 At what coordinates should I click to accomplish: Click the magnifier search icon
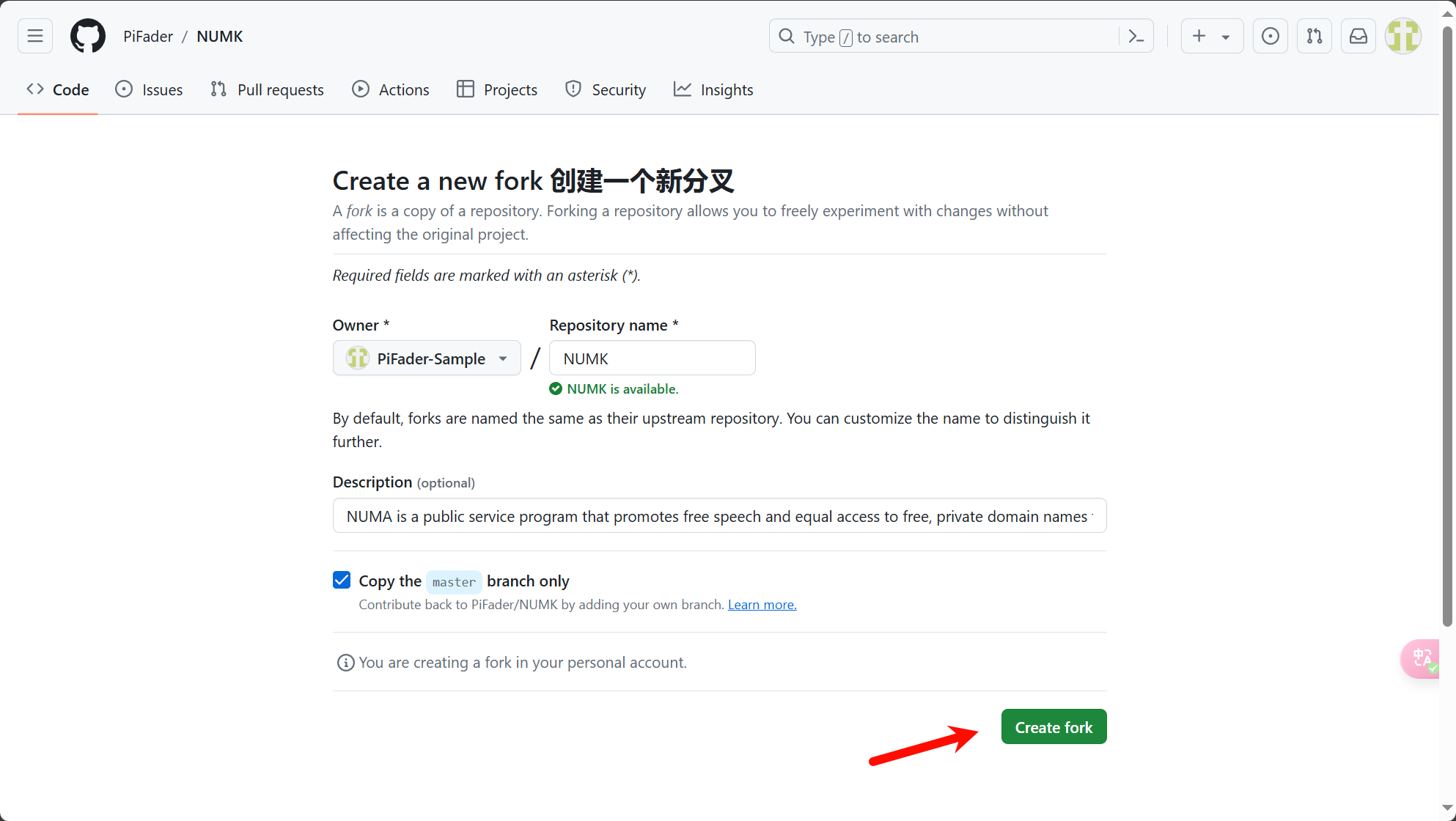pos(787,37)
